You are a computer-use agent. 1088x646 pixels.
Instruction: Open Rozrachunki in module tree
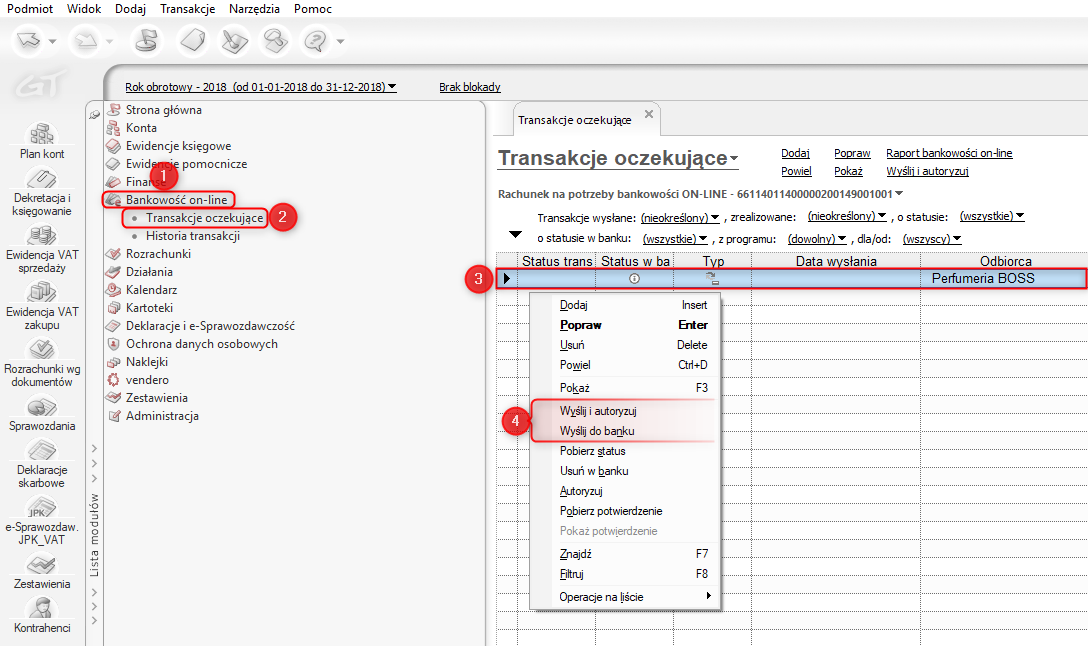(158, 254)
